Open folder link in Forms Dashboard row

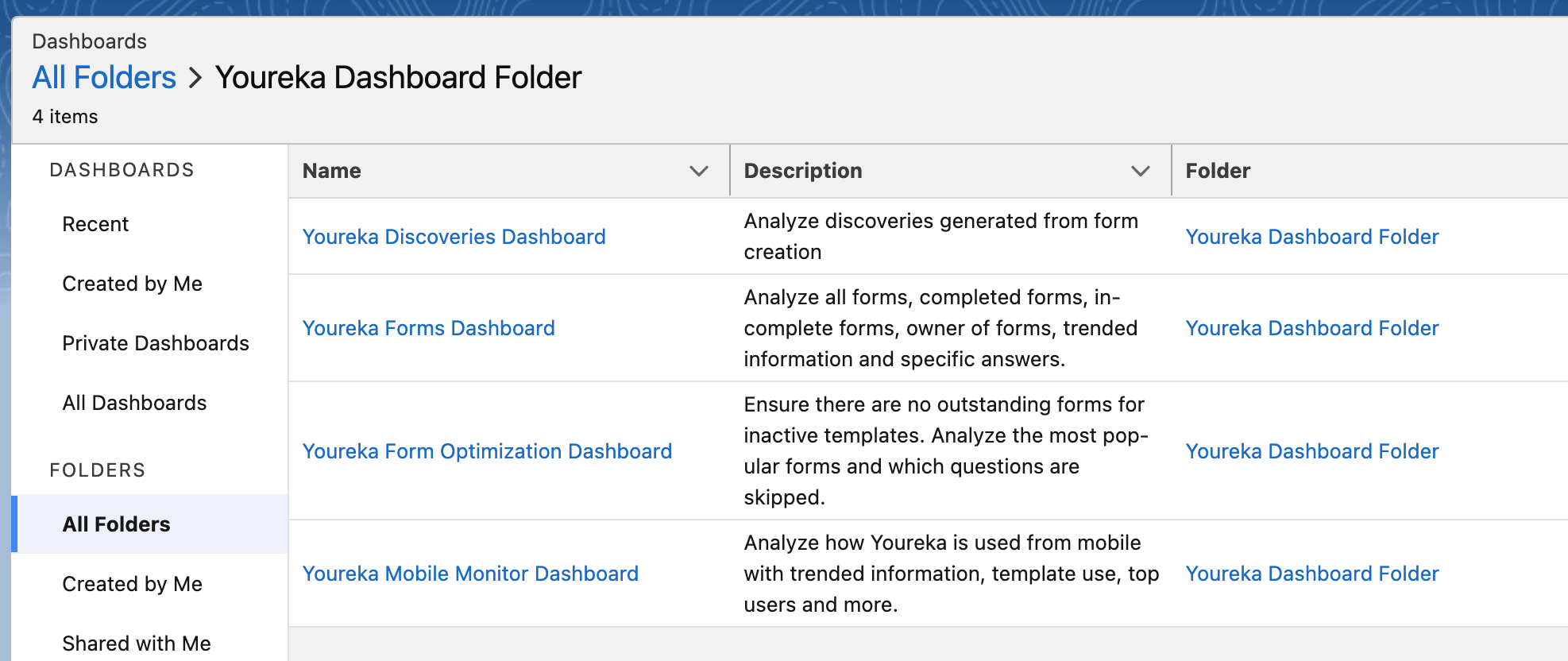pyautogui.click(x=1312, y=328)
